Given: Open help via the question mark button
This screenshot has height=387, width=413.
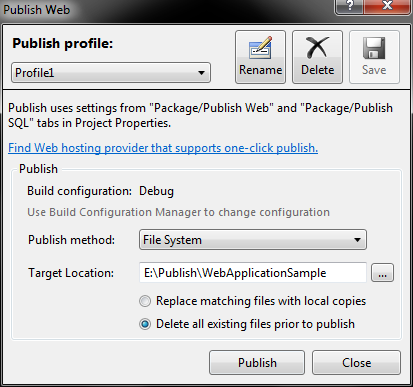Looking at the screenshot, I should (x=349, y=7).
